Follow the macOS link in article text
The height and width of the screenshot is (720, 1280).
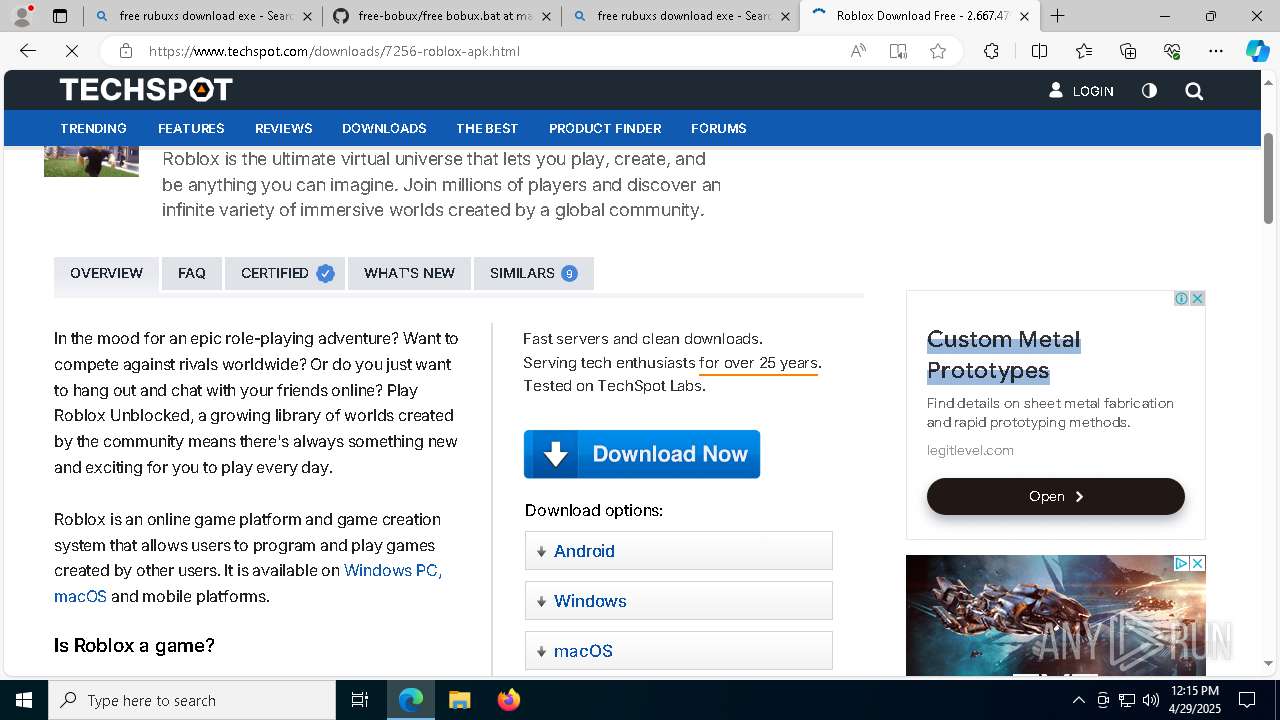80,596
